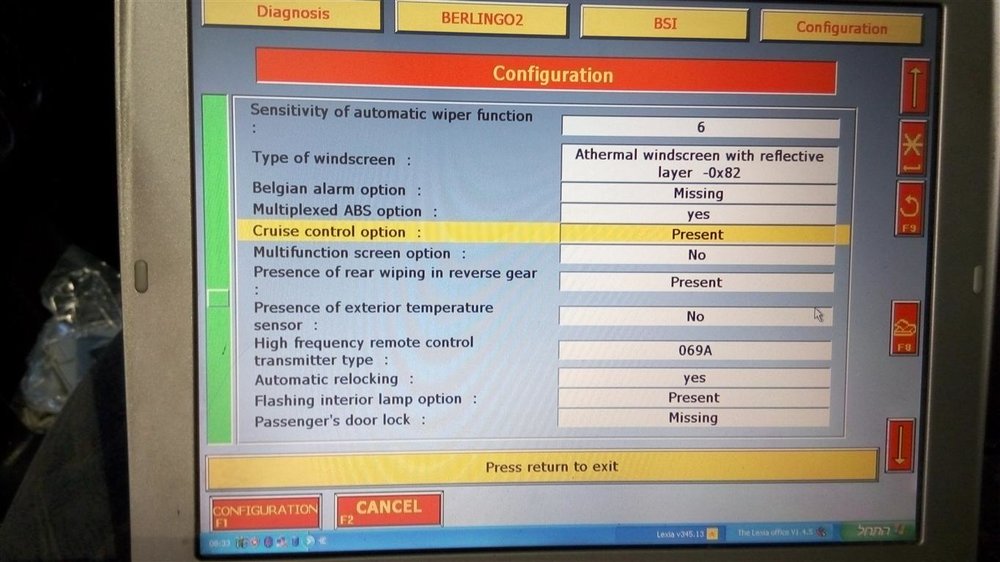The height and width of the screenshot is (562, 1000).
Task: Click the F9 return arrow icon
Action: (909, 209)
